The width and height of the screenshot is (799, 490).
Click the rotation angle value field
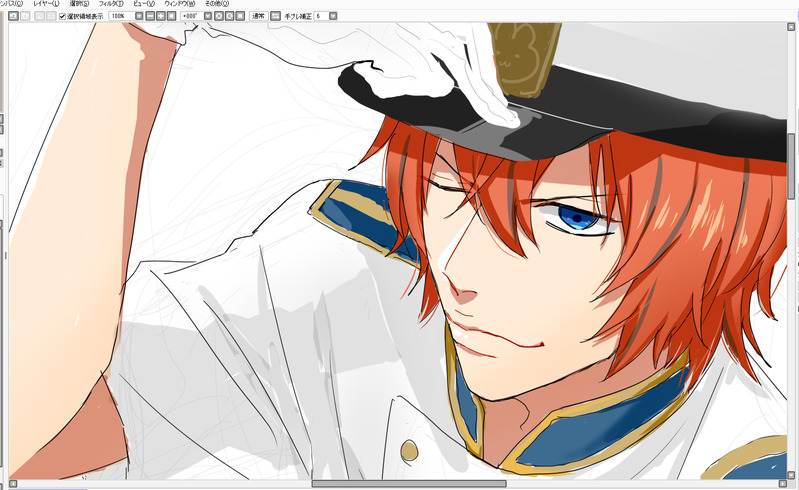pos(192,16)
